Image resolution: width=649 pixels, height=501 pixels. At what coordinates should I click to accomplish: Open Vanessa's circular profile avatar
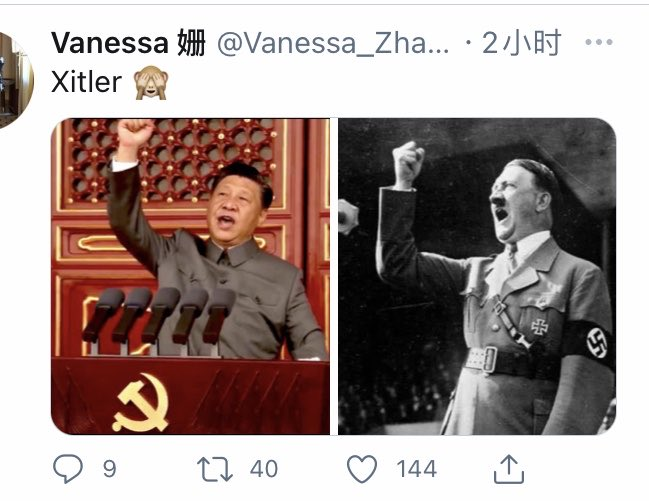pyautogui.click(x=14, y=79)
